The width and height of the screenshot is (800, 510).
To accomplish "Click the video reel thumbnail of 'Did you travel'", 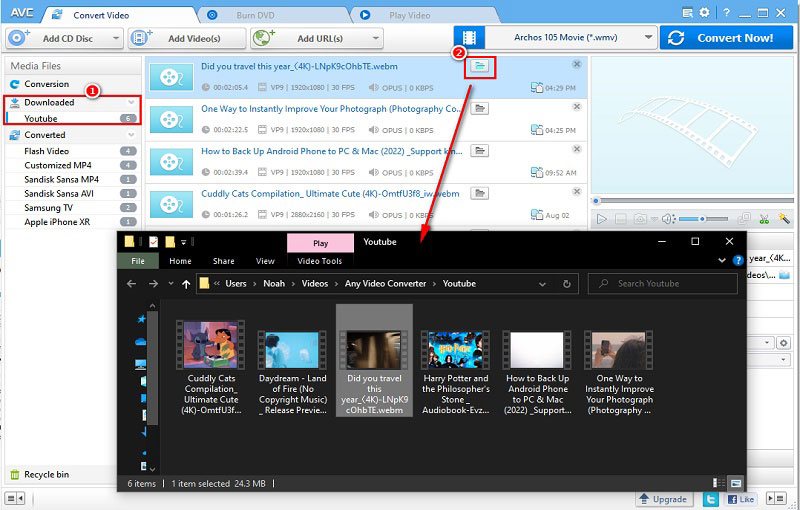I will pos(171,77).
